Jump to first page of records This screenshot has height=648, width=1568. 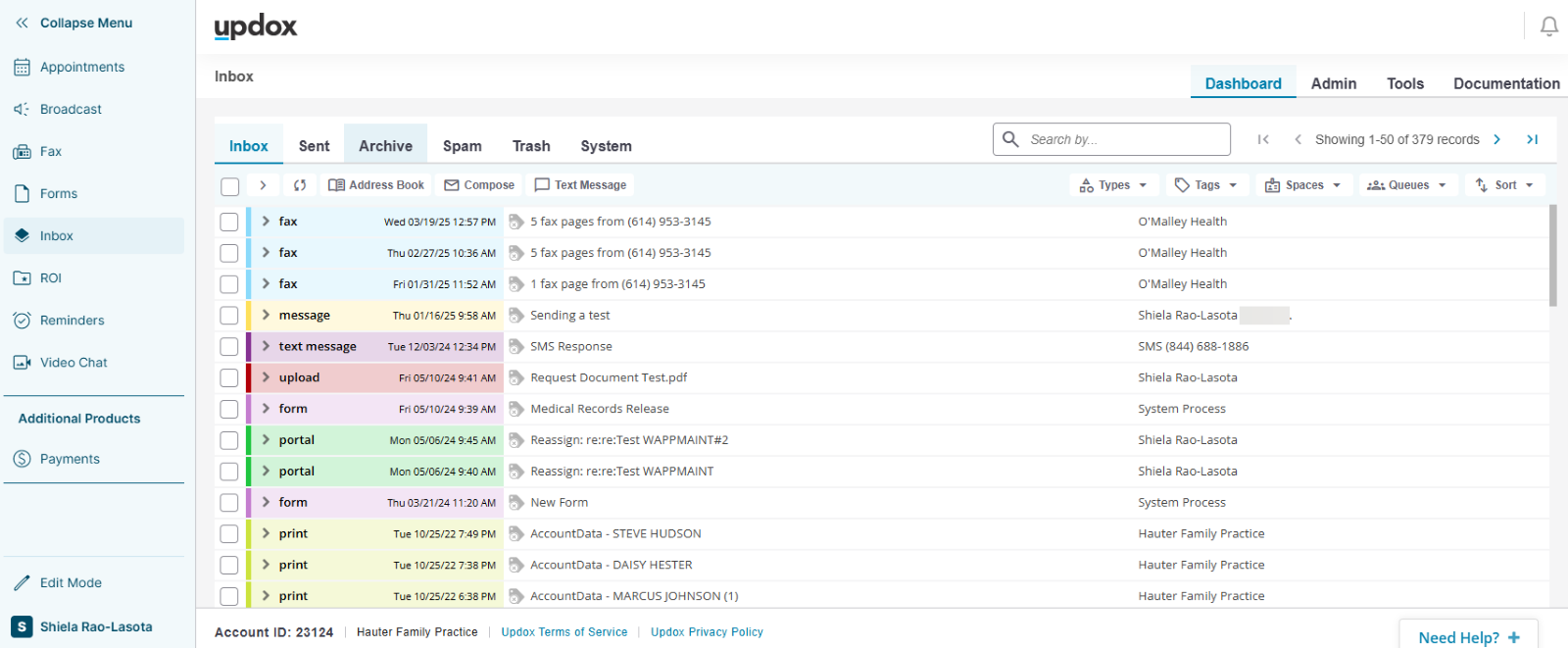point(1263,139)
